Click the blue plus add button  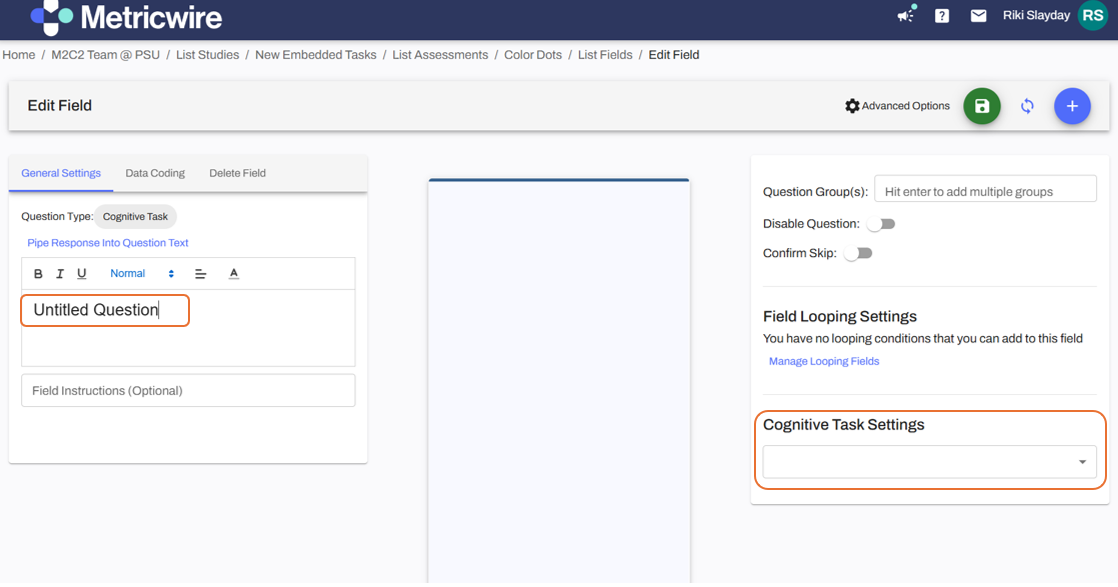(1072, 106)
